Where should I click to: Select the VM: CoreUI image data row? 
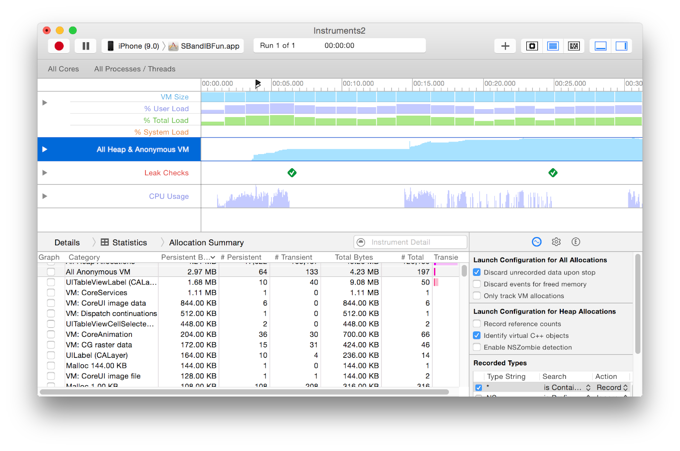[249, 303]
